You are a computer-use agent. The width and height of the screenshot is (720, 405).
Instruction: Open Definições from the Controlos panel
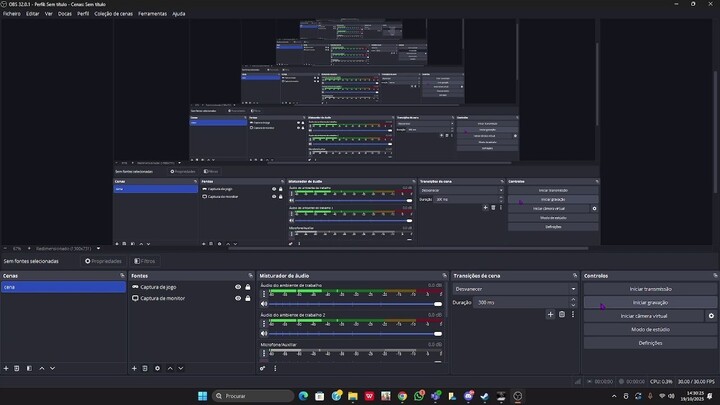650,342
